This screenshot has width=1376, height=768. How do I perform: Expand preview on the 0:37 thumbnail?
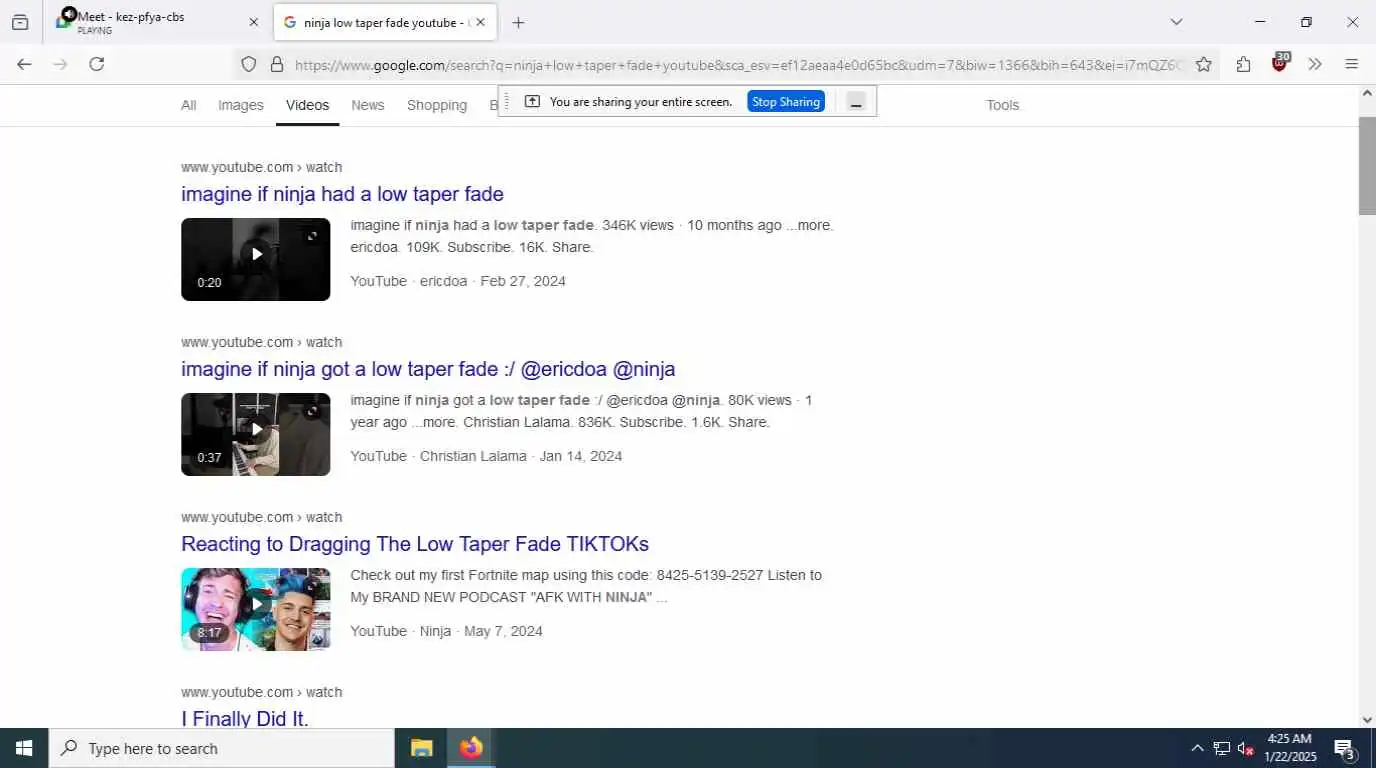(x=313, y=411)
